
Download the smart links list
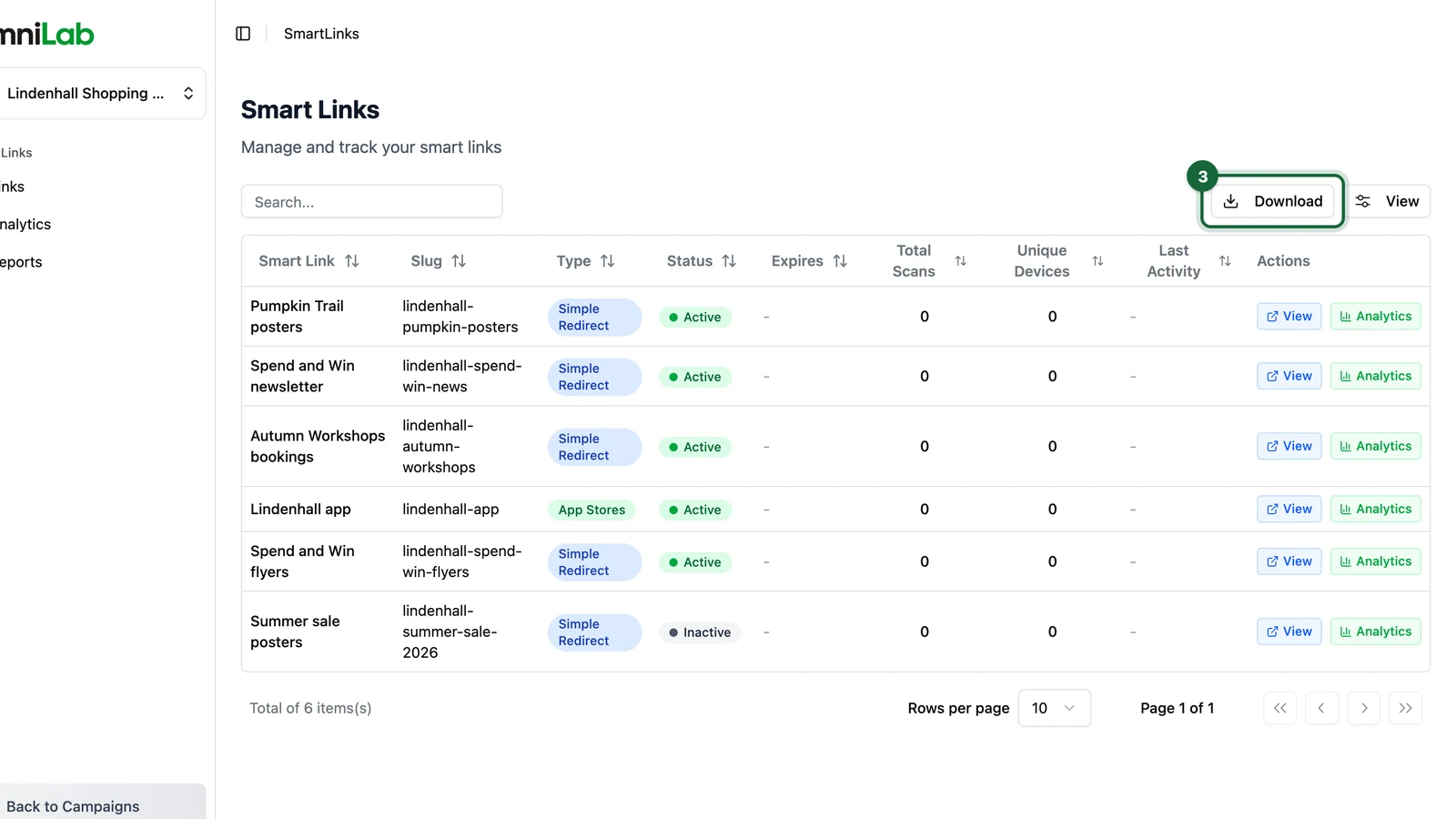pos(1272,201)
